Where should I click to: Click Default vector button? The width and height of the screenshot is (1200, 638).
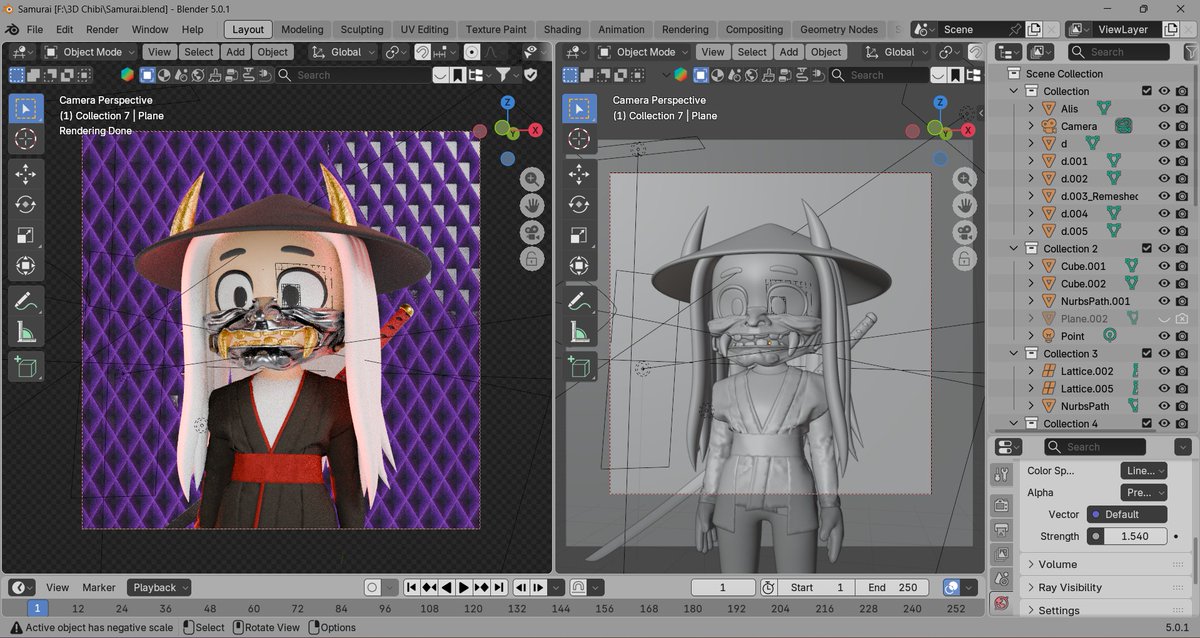[x=1127, y=514]
